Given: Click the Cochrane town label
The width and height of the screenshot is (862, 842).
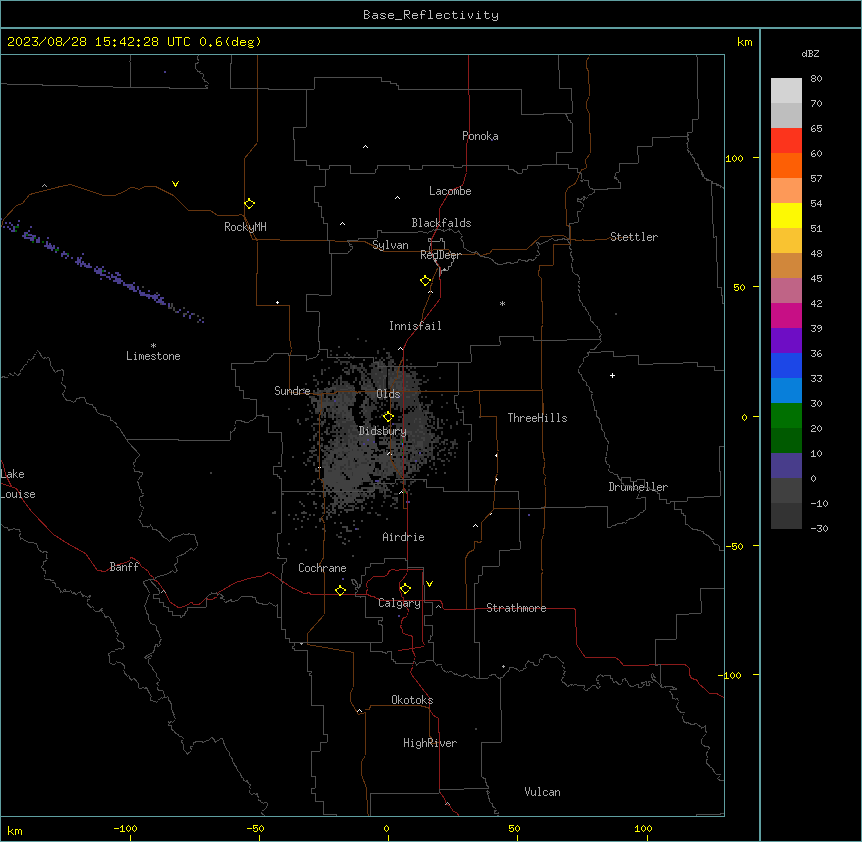Looking at the screenshot, I should [x=322, y=568].
